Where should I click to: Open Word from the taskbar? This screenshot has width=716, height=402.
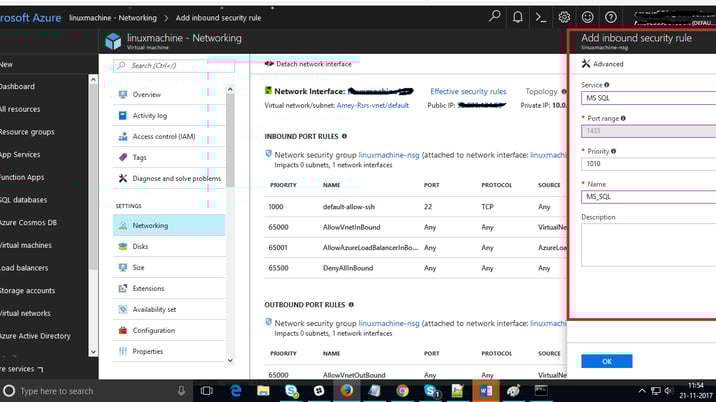click(x=486, y=391)
